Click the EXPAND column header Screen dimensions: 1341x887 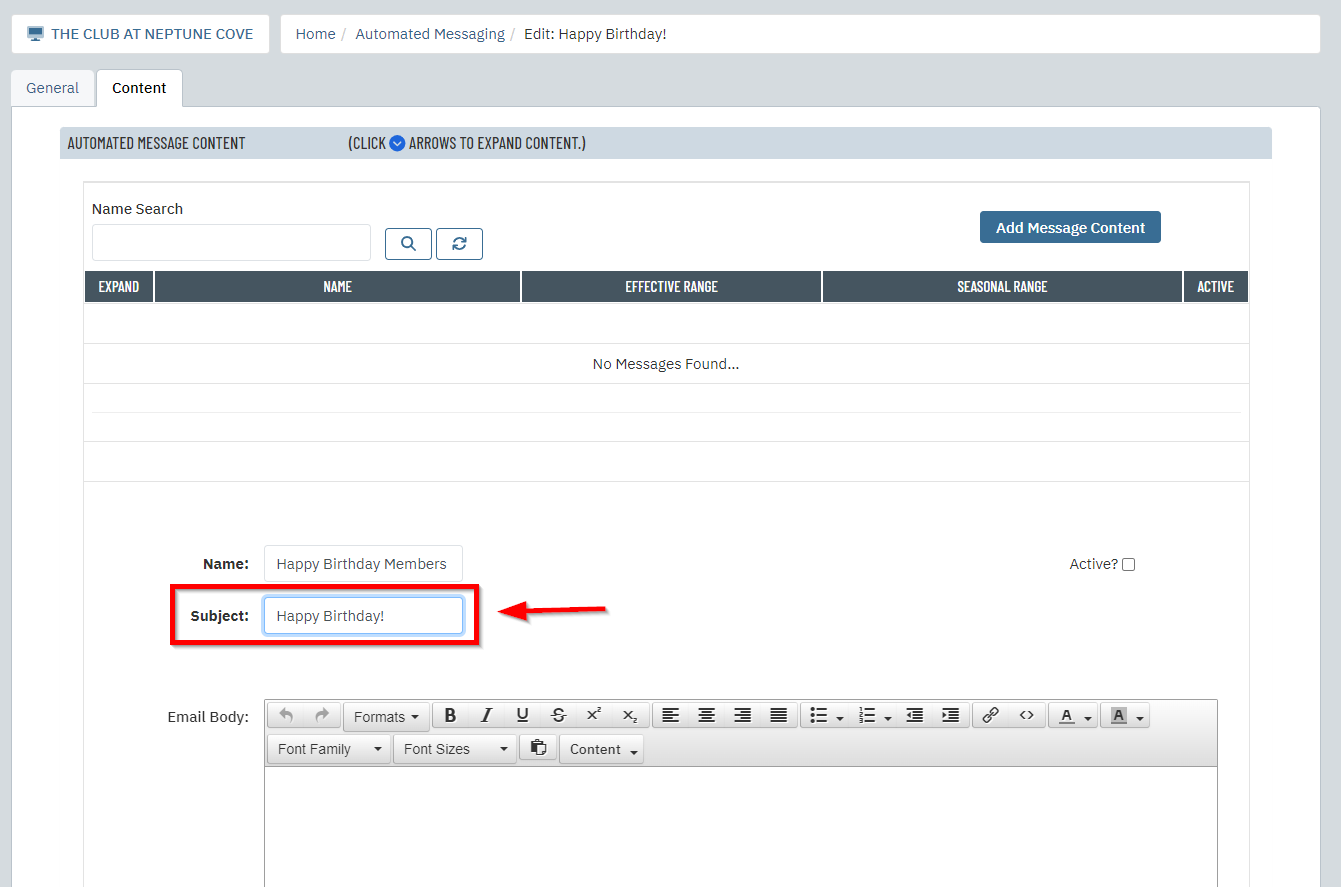[x=119, y=286]
